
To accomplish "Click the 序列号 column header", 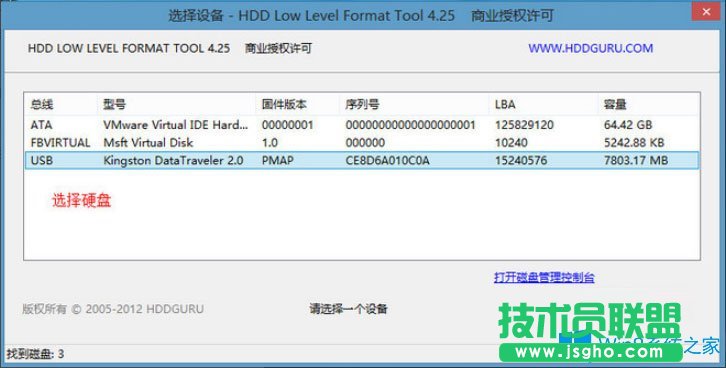I will pos(413,104).
